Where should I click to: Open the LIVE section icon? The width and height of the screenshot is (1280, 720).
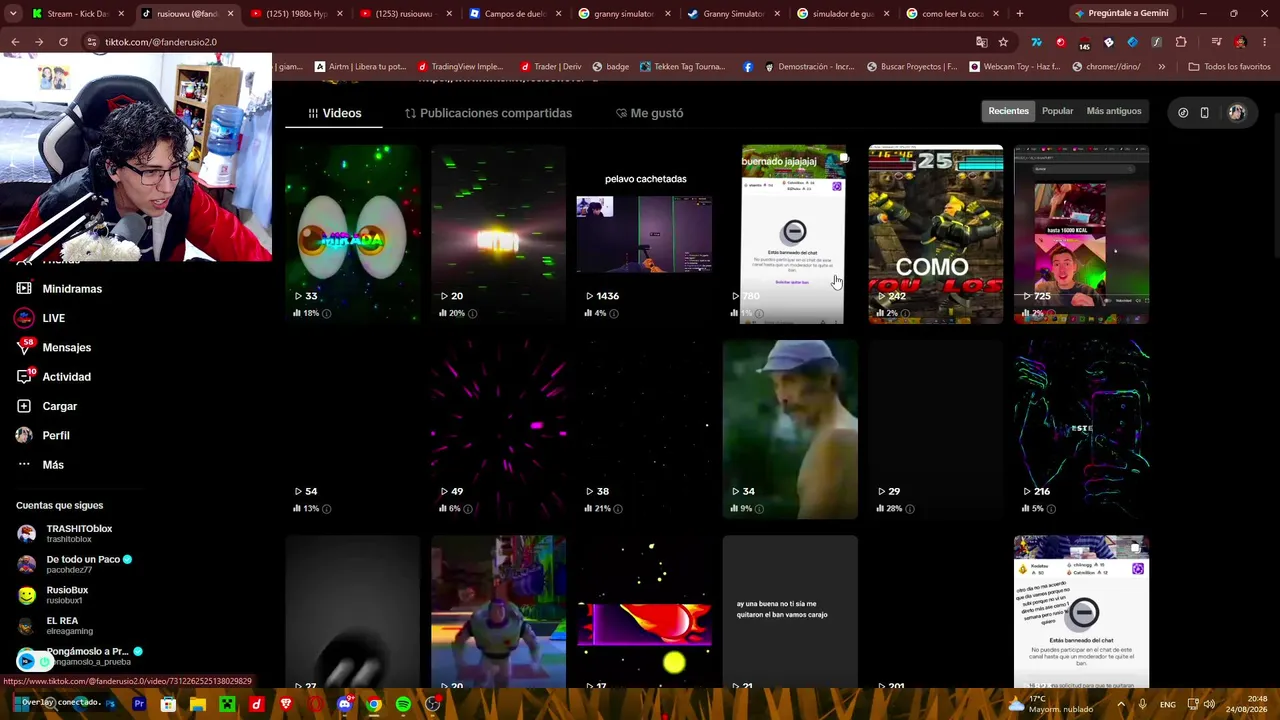[x=25, y=318]
